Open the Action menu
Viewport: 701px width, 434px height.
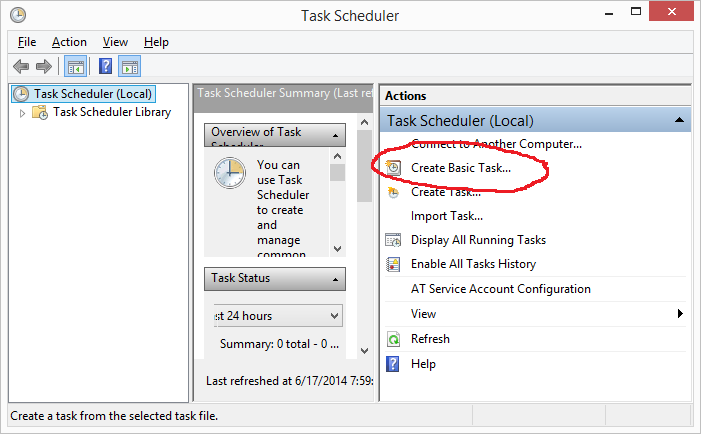click(x=69, y=42)
